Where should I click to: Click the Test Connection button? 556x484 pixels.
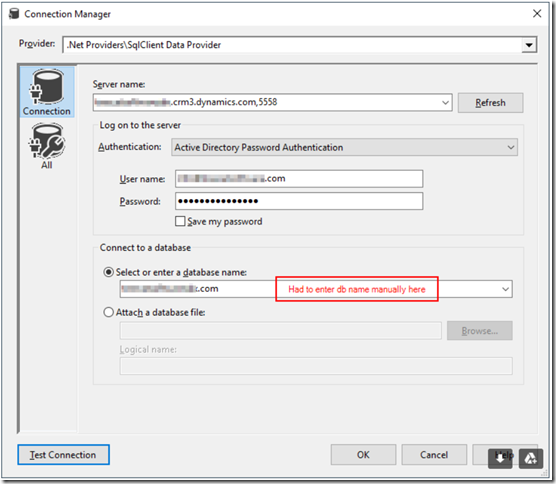pyautogui.click(x=63, y=455)
